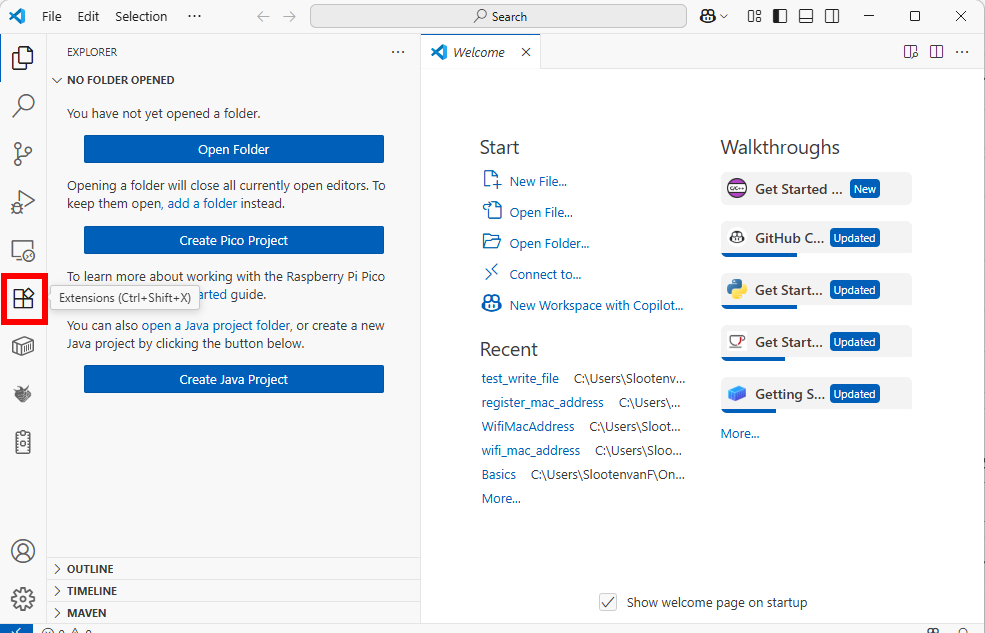Open the Manage gear icon

click(23, 599)
